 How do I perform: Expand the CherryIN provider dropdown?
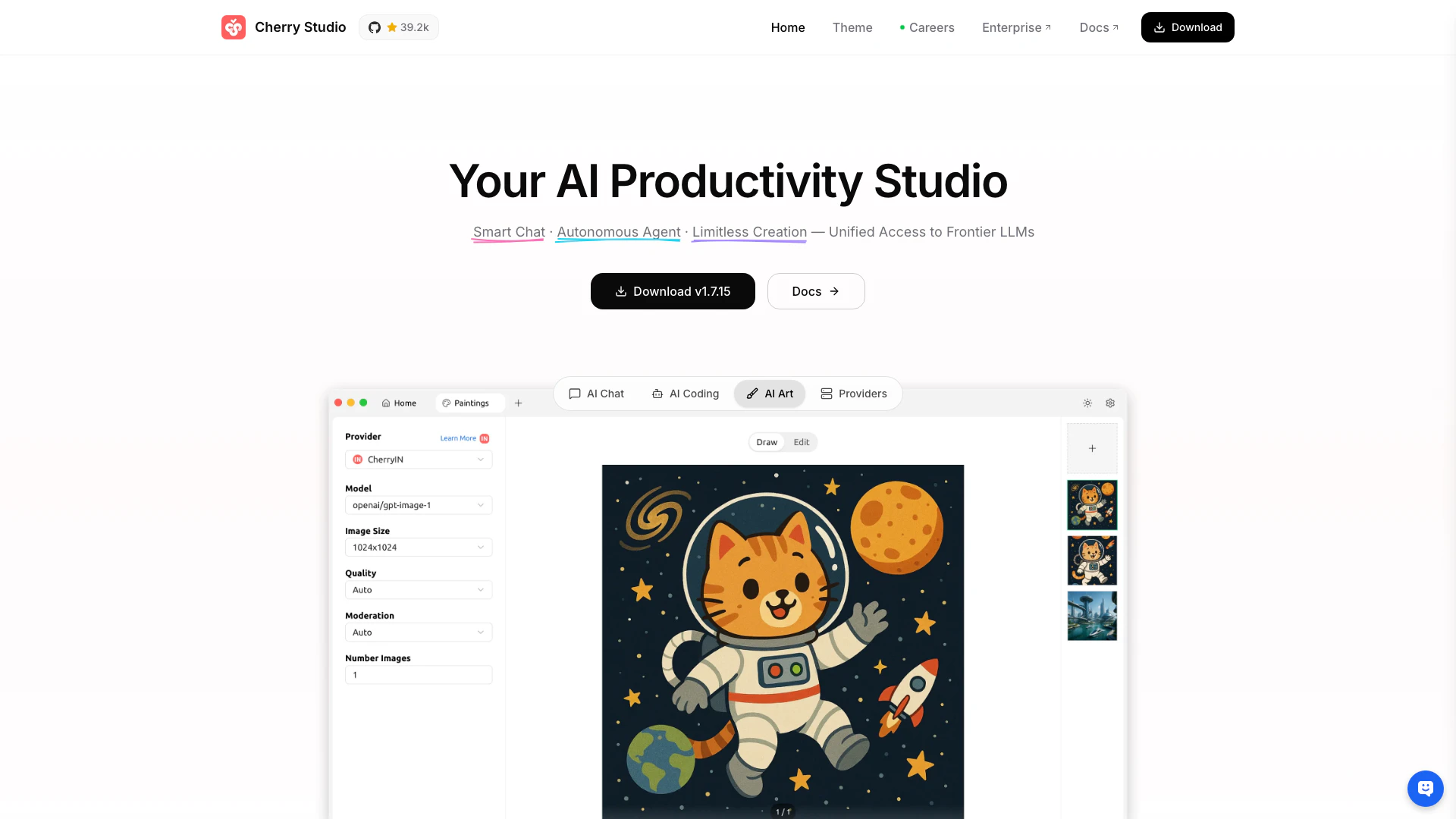(x=419, y=460)
